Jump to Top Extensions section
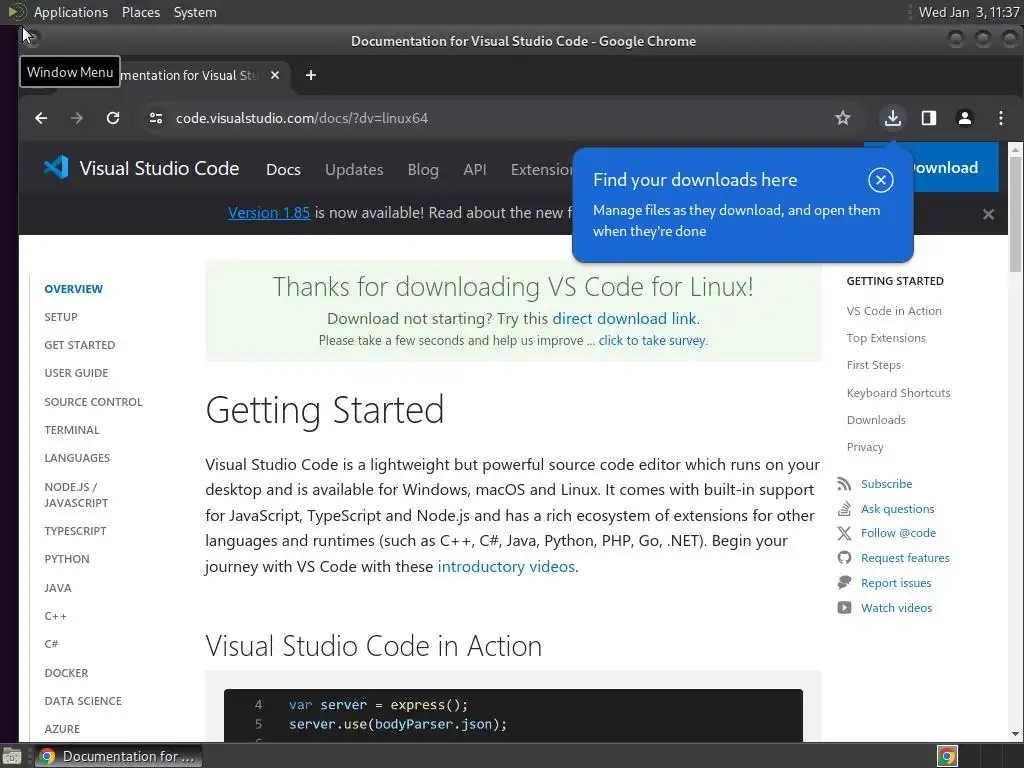This screenshot has width=1024, height=768. 886,338
